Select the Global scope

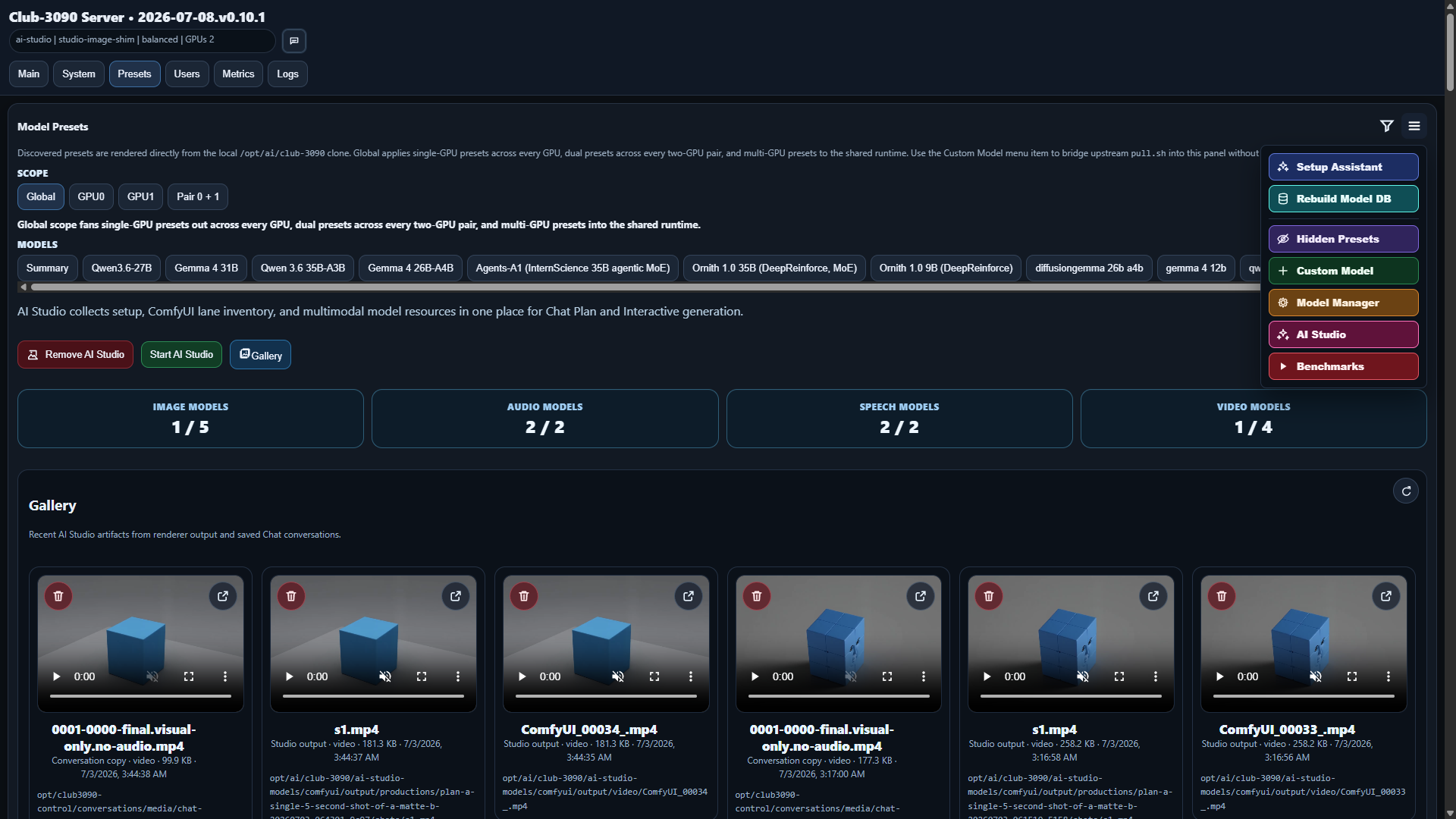click(41, 197)
